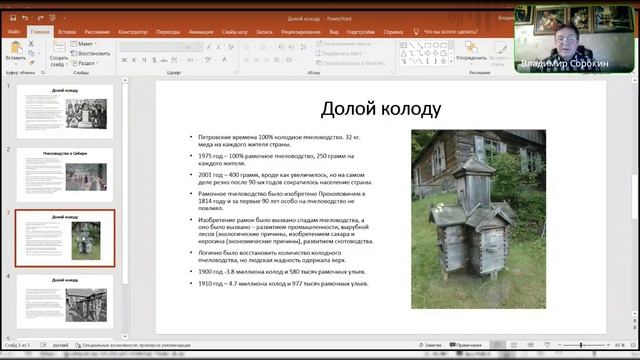Toggle underline Ч formatting
640x360 pixels.
pyautogui.click(x=144, y=60)
